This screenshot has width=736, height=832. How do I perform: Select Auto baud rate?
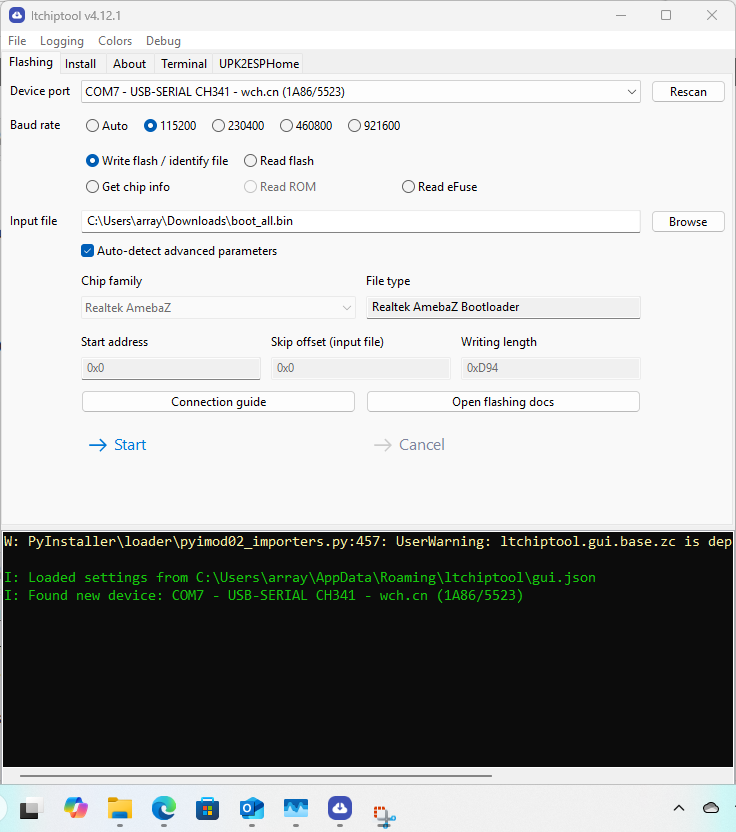point(107,126)
